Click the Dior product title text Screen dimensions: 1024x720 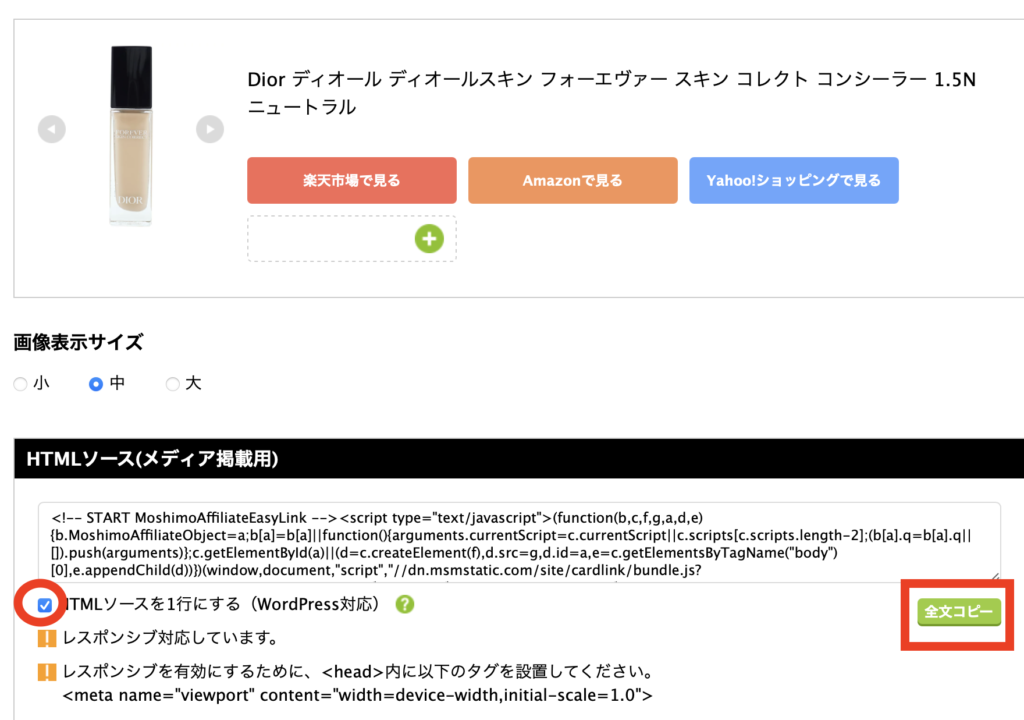coord(611,93)
